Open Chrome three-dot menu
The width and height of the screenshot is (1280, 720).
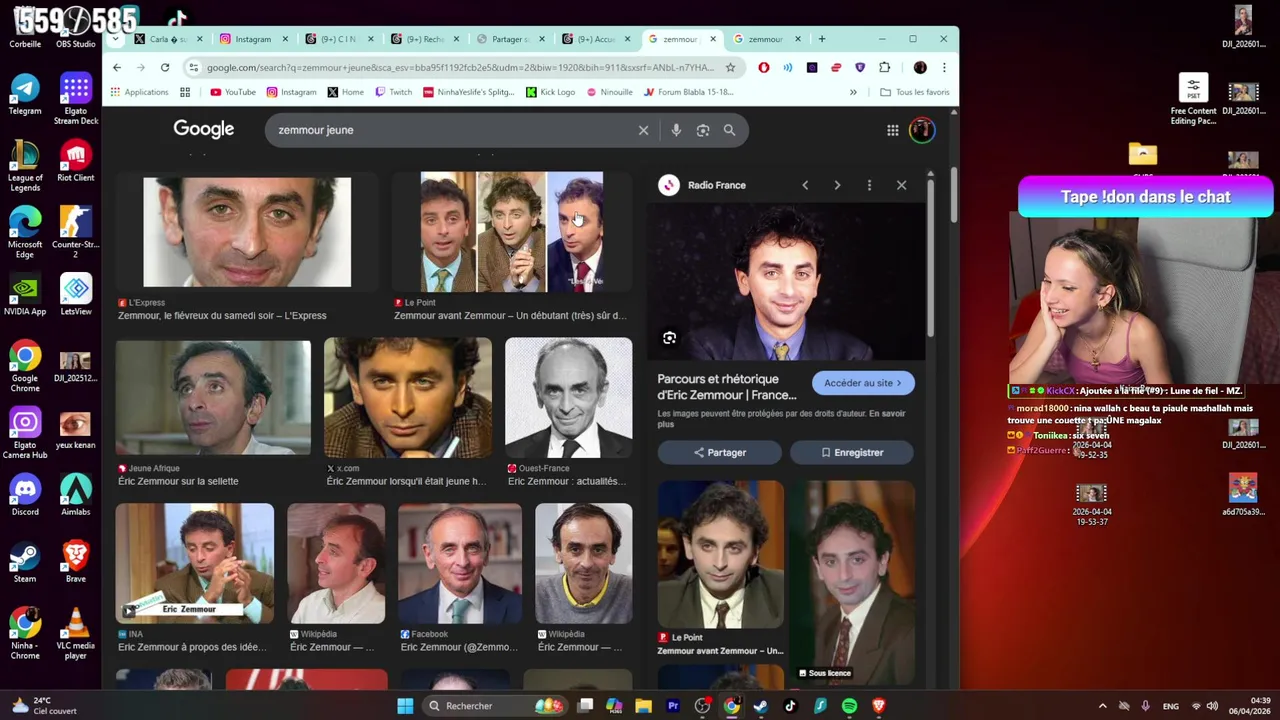click(944, 67)
